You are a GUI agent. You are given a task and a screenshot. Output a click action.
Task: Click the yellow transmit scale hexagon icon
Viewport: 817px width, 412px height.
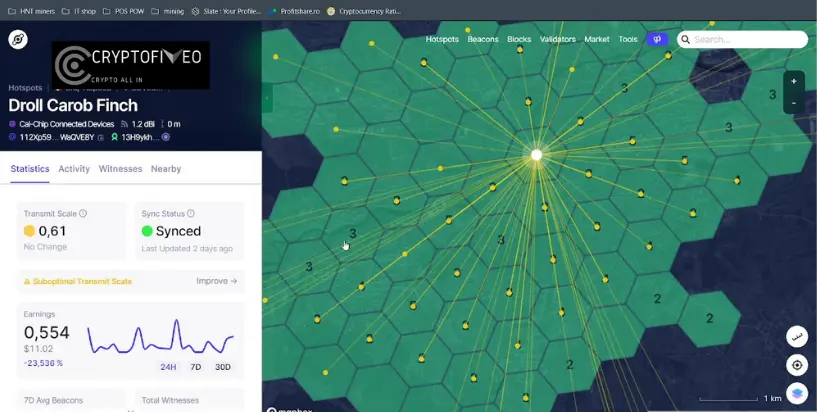pyautogui.click(x=29, y=231)
